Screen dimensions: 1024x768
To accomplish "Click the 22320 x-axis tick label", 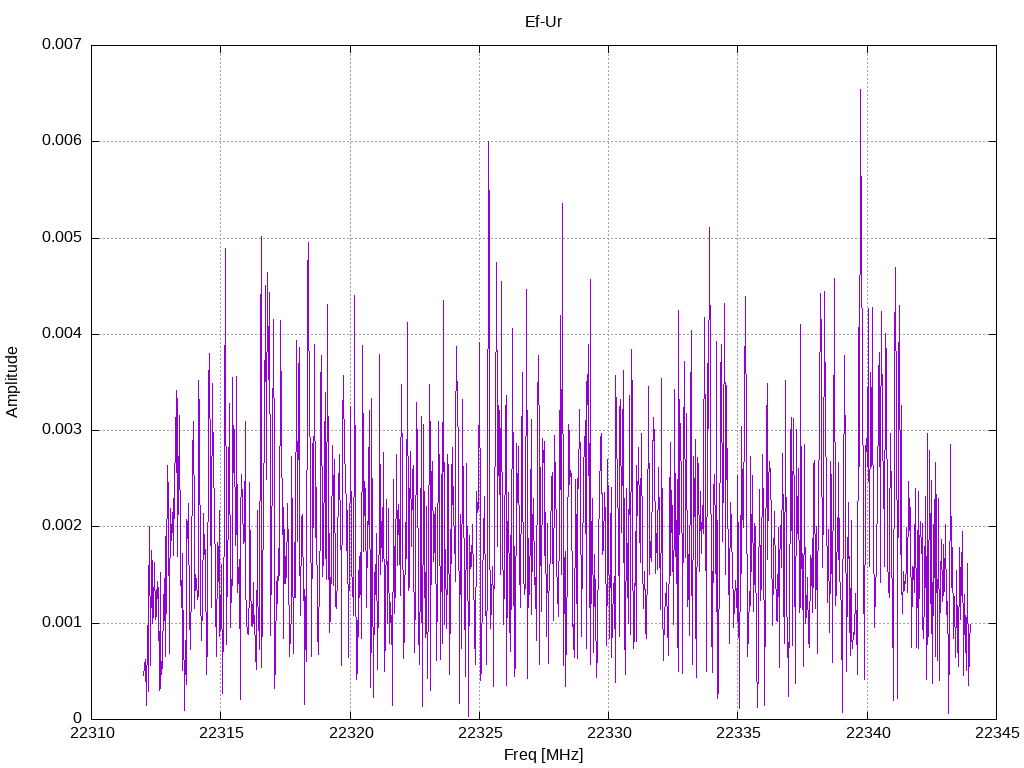I will click(351, 733).
